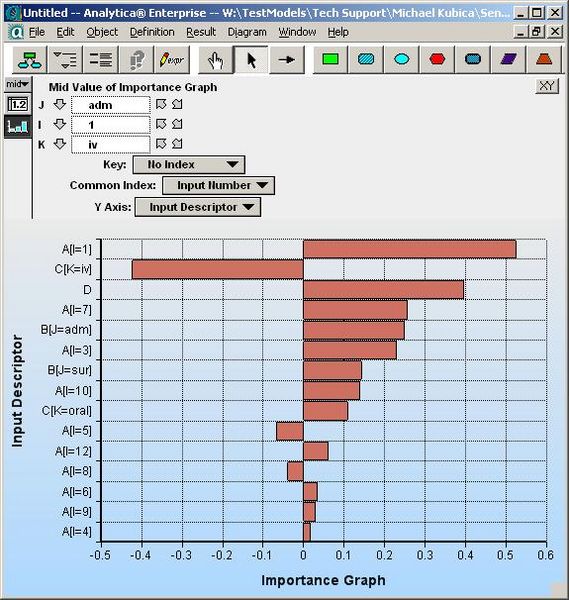Click the J slicer field showing adm
Screen dimensions: 569x600
tap(111, 105)
